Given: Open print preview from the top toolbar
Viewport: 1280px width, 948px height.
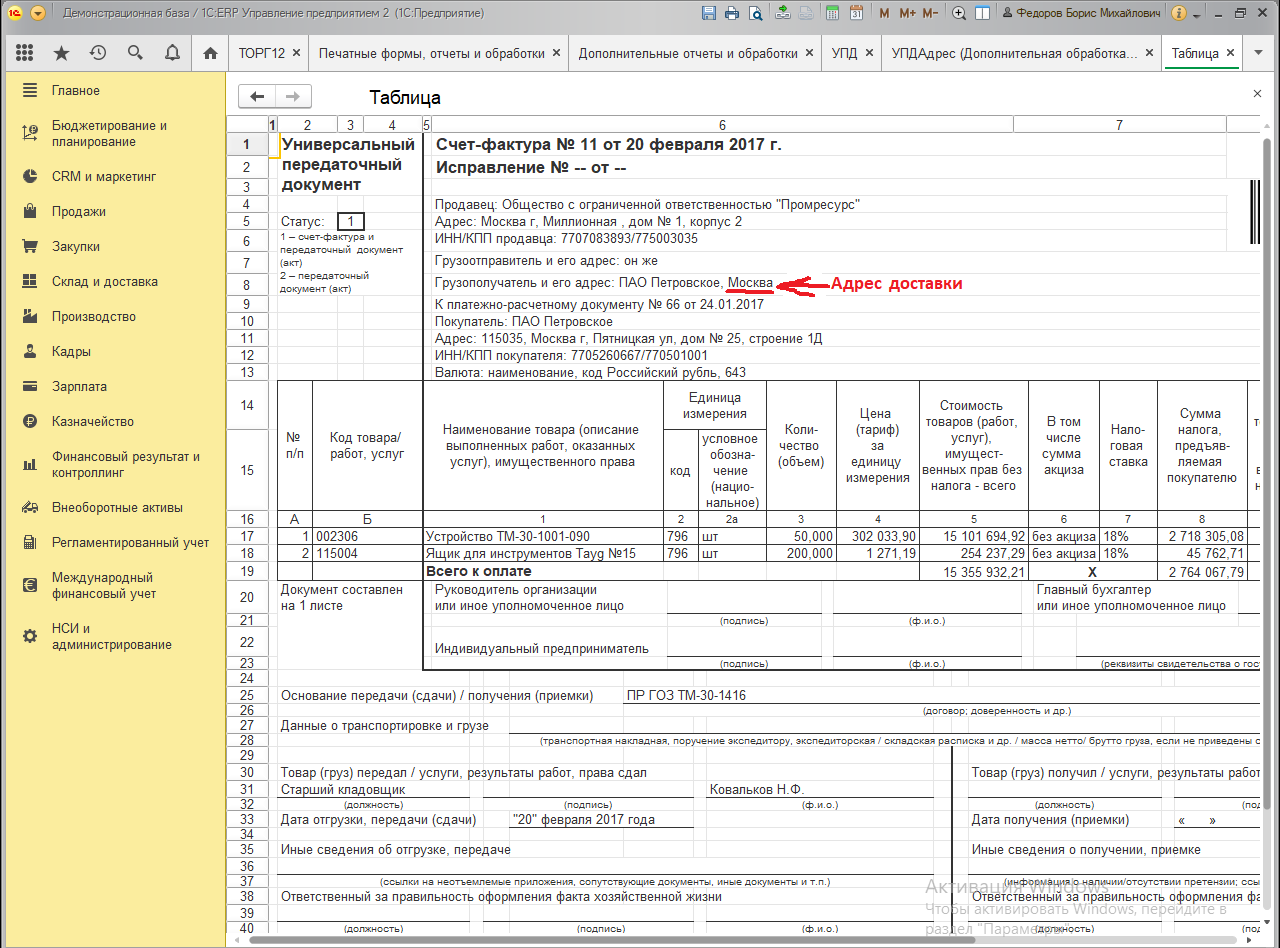Looking at the screenshot, I should coord(756,13).
